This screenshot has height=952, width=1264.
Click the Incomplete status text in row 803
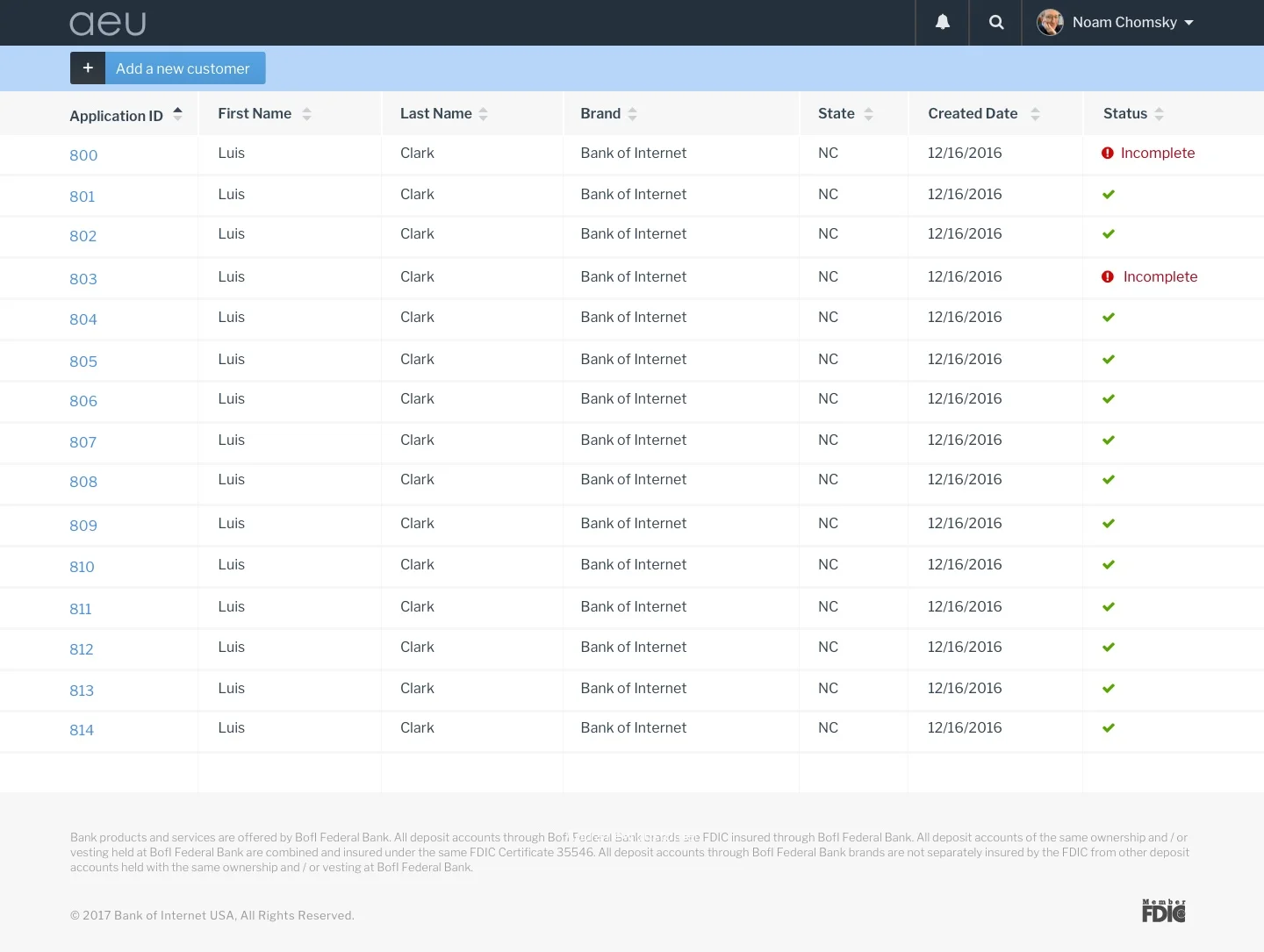coord(1160,276)
